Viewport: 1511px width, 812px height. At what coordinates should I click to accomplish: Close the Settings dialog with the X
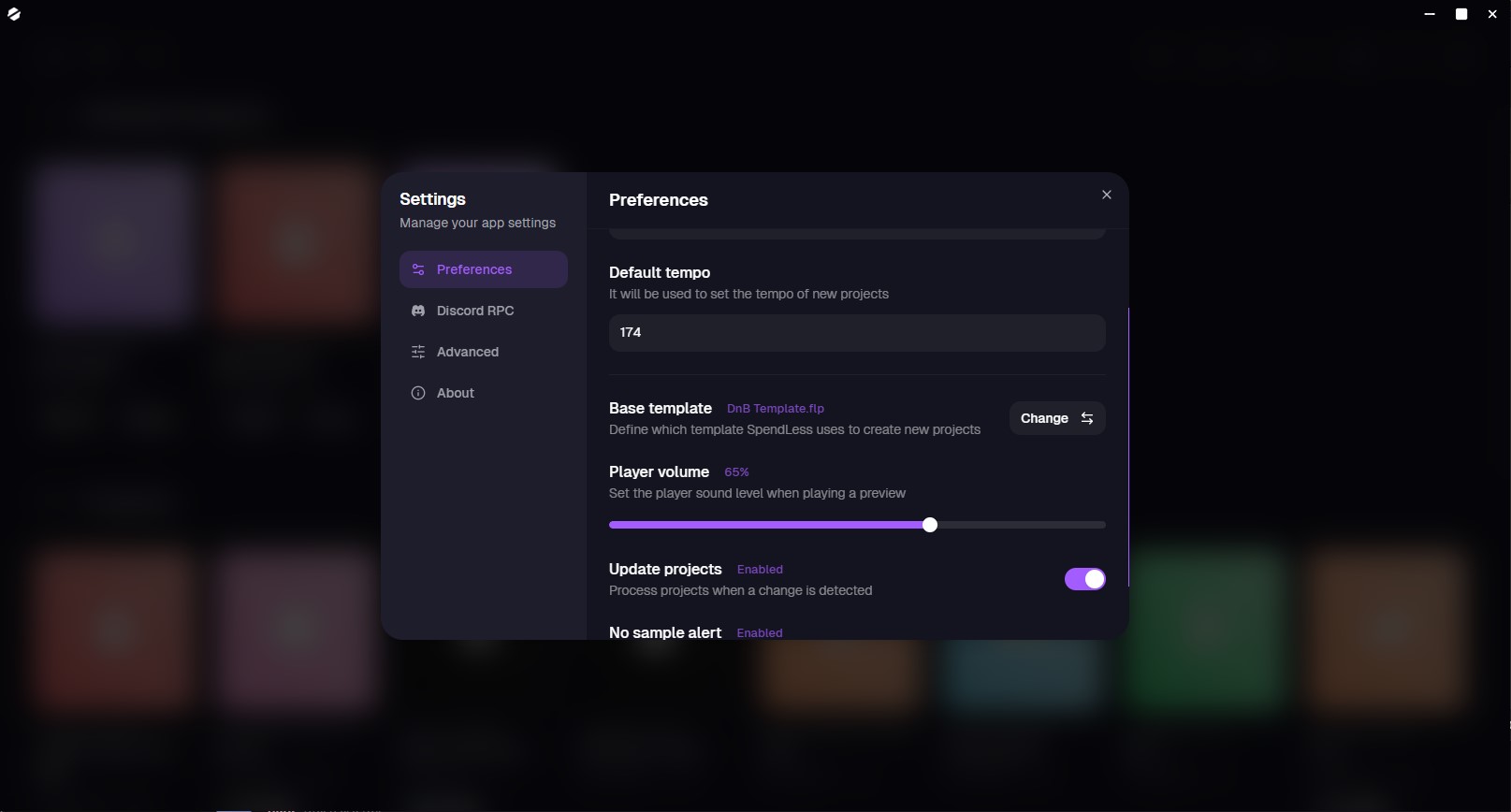(1107, 195)
